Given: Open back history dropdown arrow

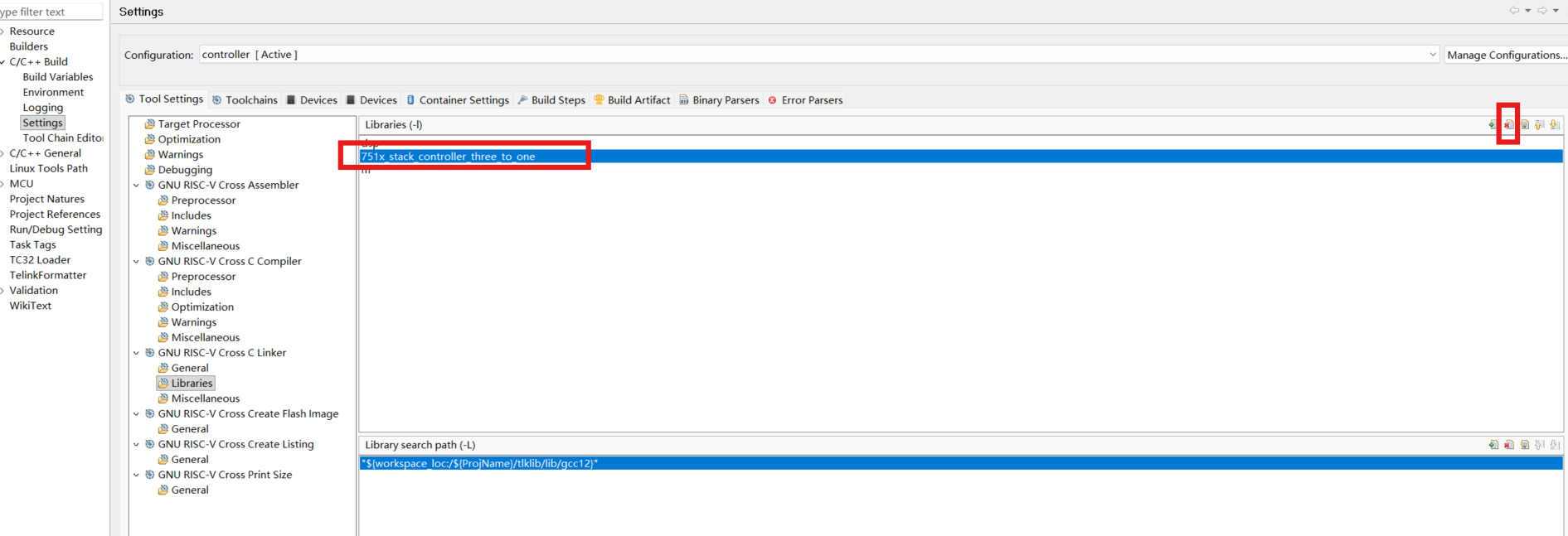Looking at the screenshot, I should 1528,11.
